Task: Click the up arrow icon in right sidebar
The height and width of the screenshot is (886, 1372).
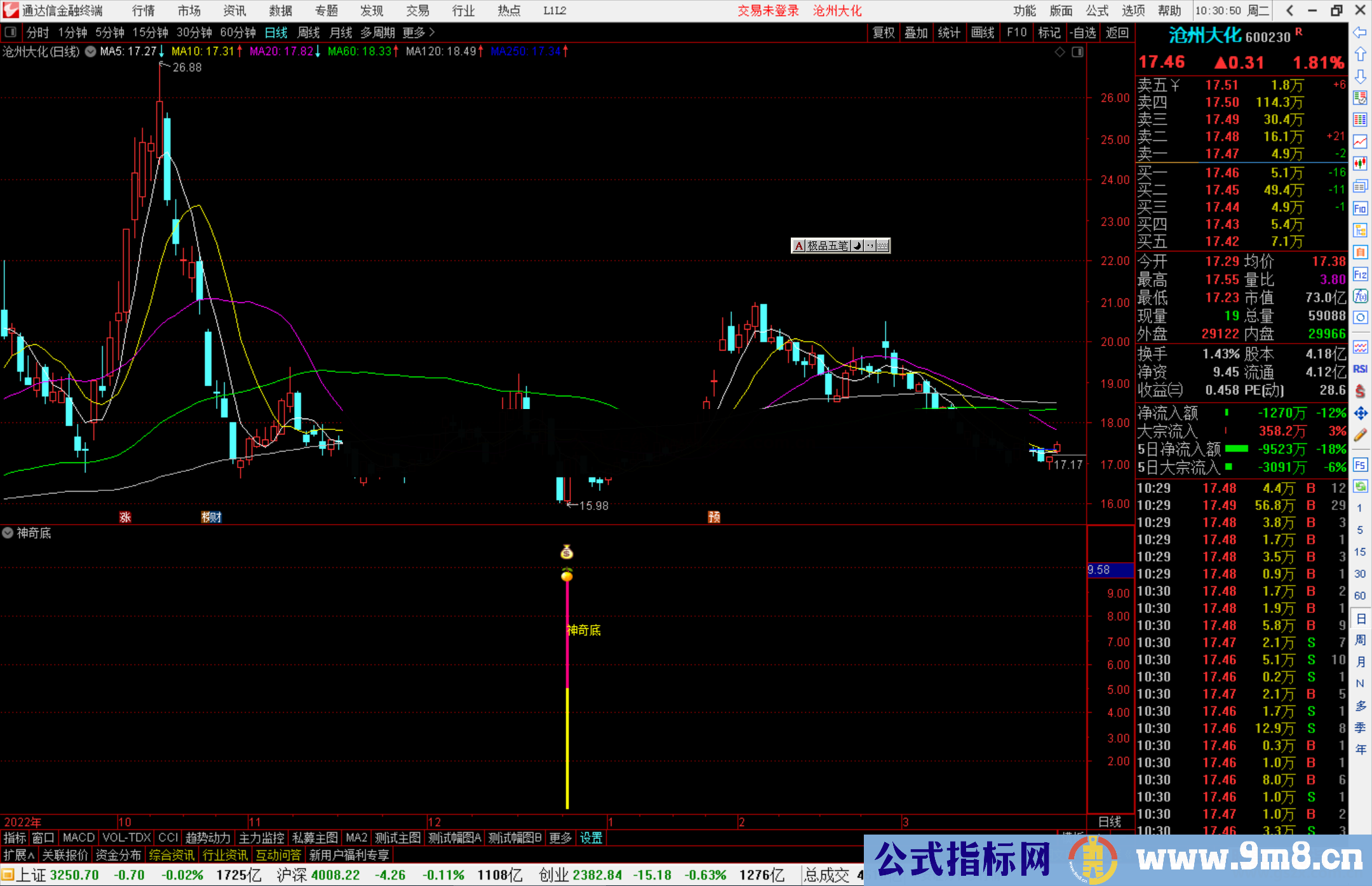Action: point(1360,54)
